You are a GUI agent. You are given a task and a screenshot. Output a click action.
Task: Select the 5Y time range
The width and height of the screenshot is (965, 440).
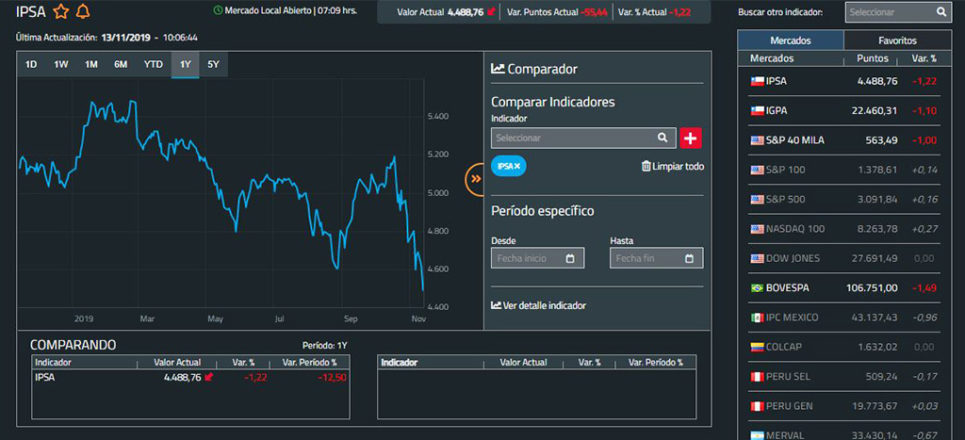[213, 65]
